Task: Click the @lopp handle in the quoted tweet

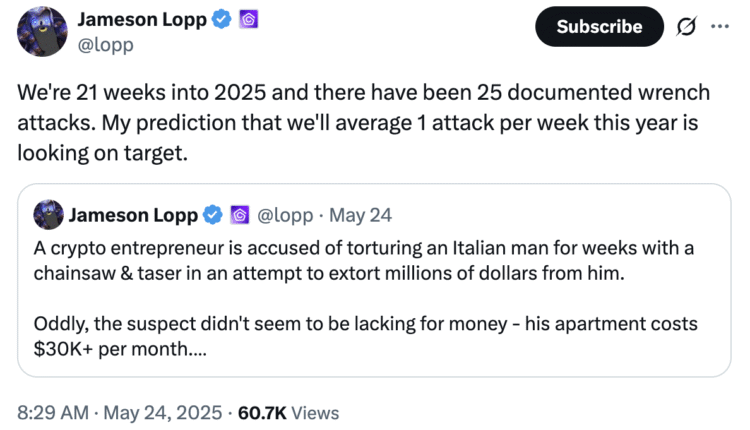Action: [285, 214]
